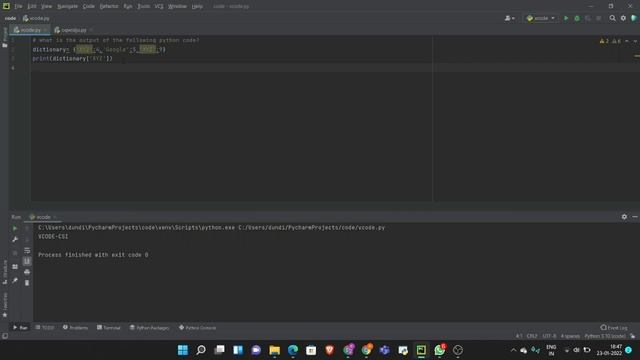This screenshot has width=640, height=360.
Task: Toggle tool window quick access in corner
Action: pos(5,336)
